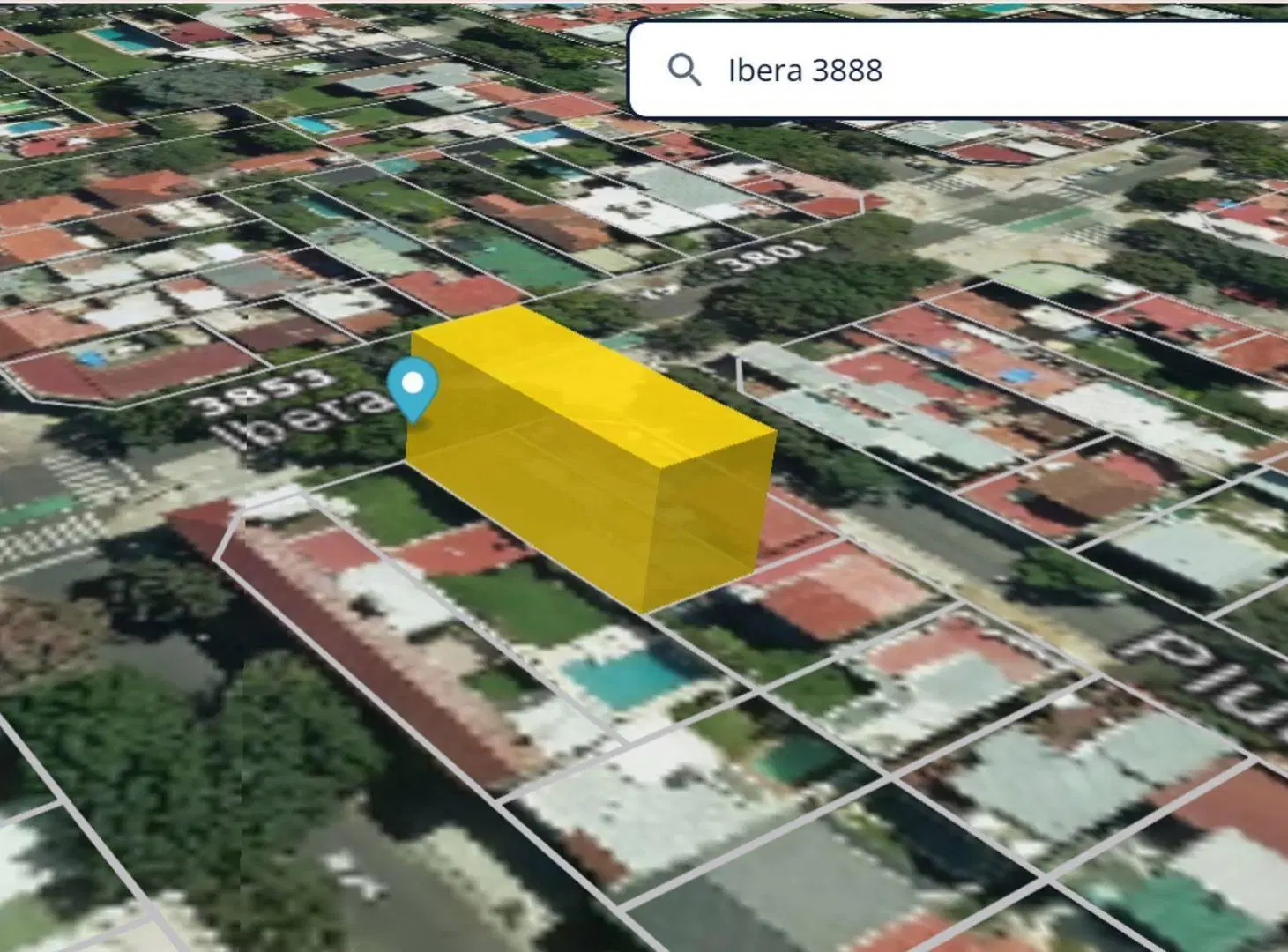Image resolution: width=1288 pixels, height=952 pixels.
Task: Click the magnifier search icon
Action: 684,70
